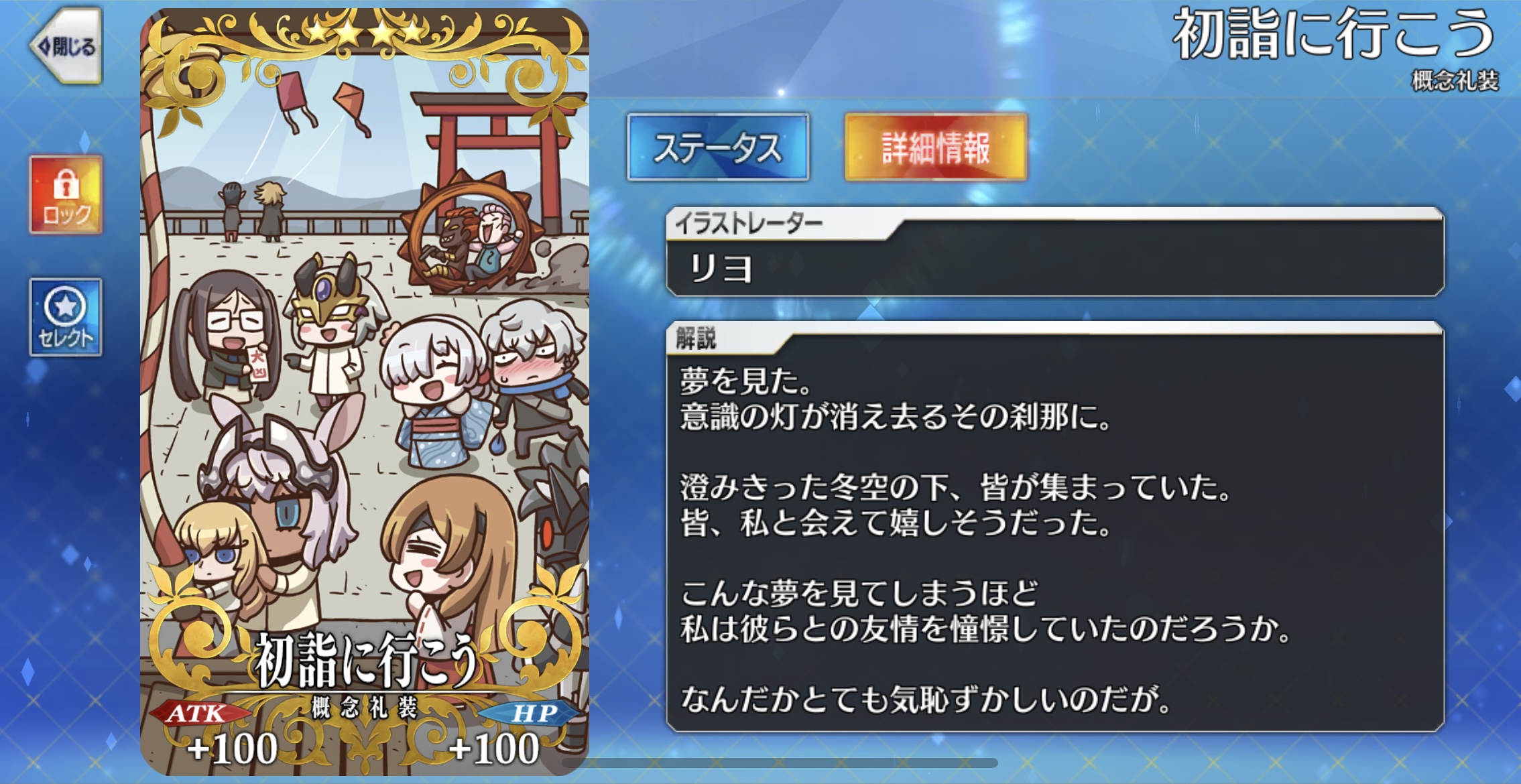
Task: Tap the gold star rarity row
Action: [x=365, y=31]
